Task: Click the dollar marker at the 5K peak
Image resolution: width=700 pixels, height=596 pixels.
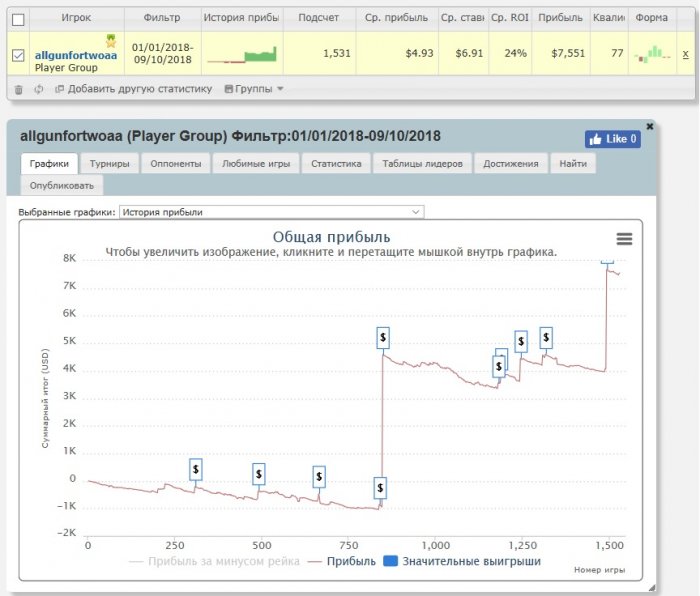Action: 382,338
